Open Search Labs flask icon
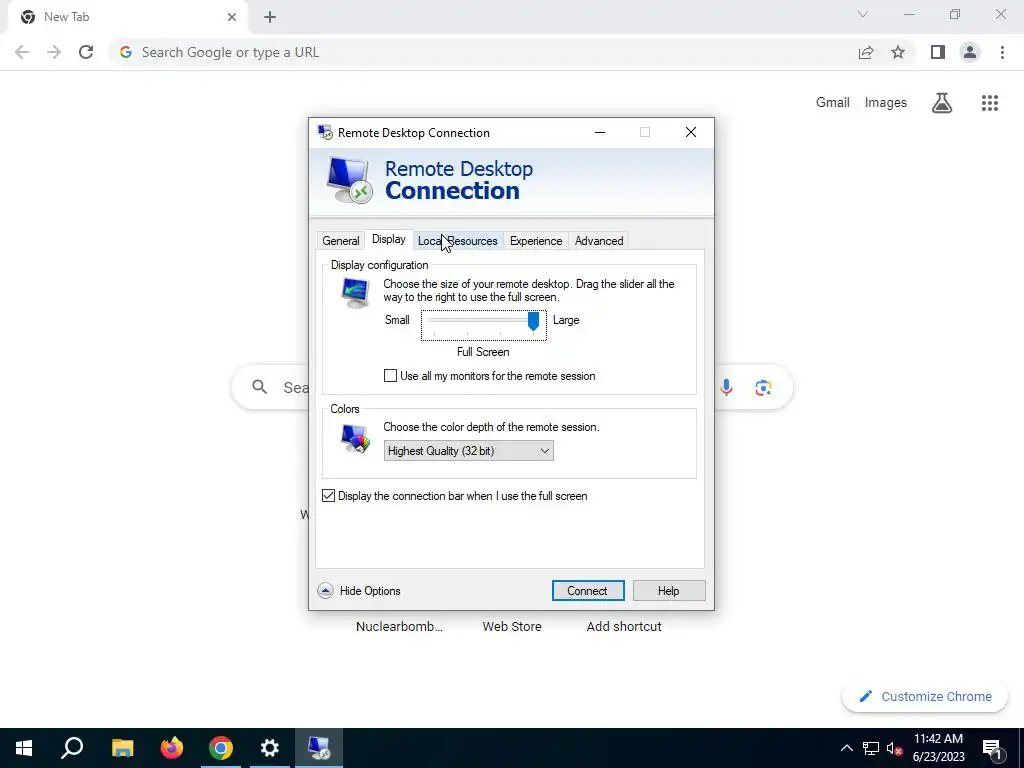1024x768 pixels. click(x=942, y=103)
